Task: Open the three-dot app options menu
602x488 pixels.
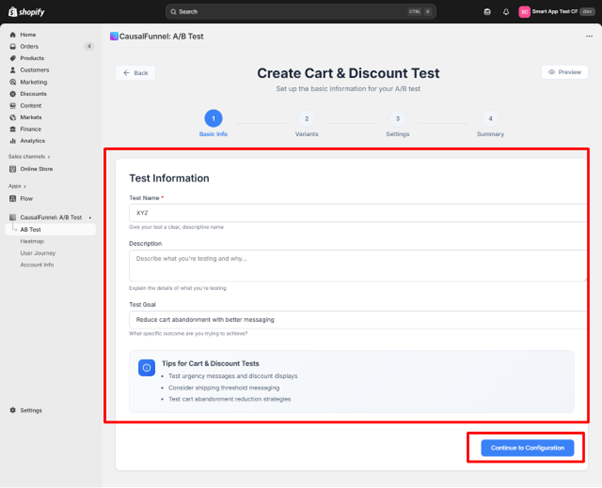Action: click(x=589, y=36)
